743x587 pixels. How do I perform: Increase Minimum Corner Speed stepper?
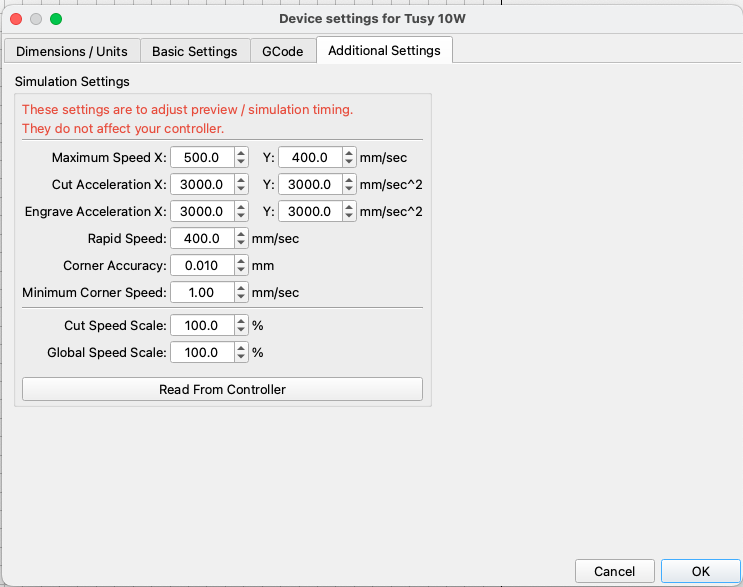[x=241, y=288]
